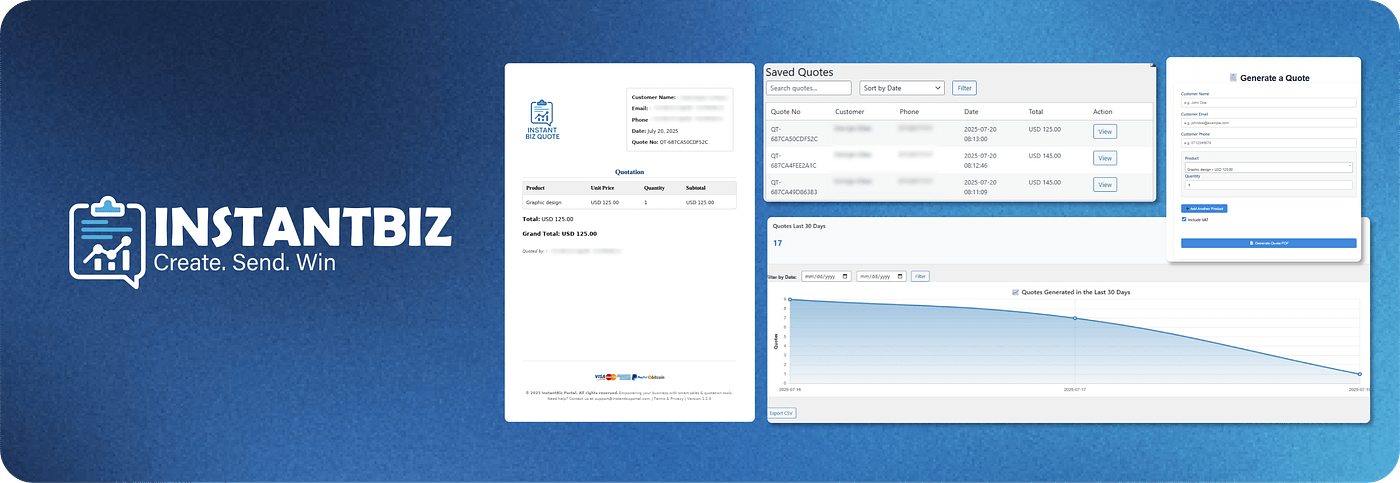The image size is (1400, 483).
Task: Click the Create. Send. Win tagline
Action: coord(244,264)
